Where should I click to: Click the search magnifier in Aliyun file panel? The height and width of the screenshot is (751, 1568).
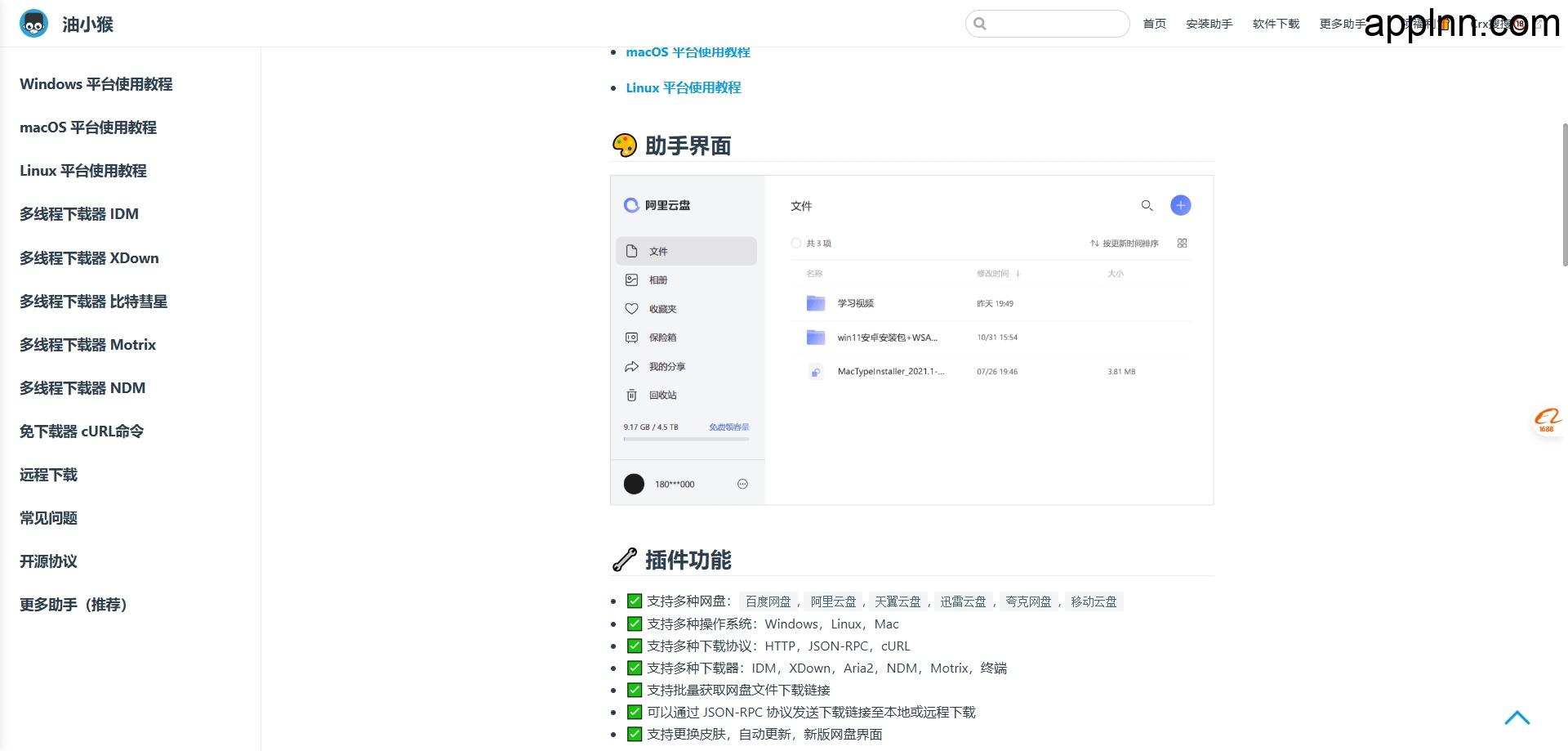point(1147,205)
